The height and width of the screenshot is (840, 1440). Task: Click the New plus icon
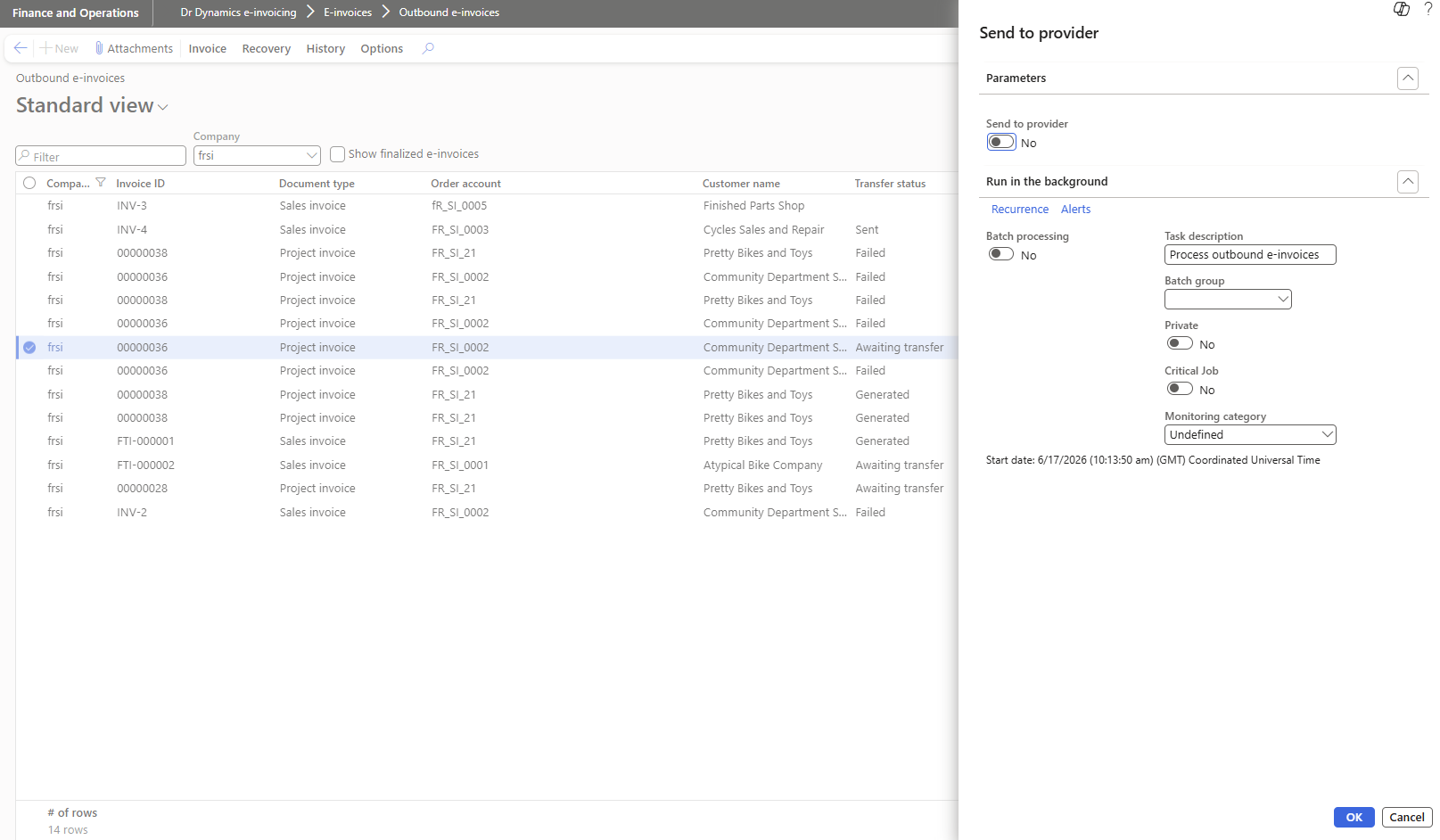point(45,48)
